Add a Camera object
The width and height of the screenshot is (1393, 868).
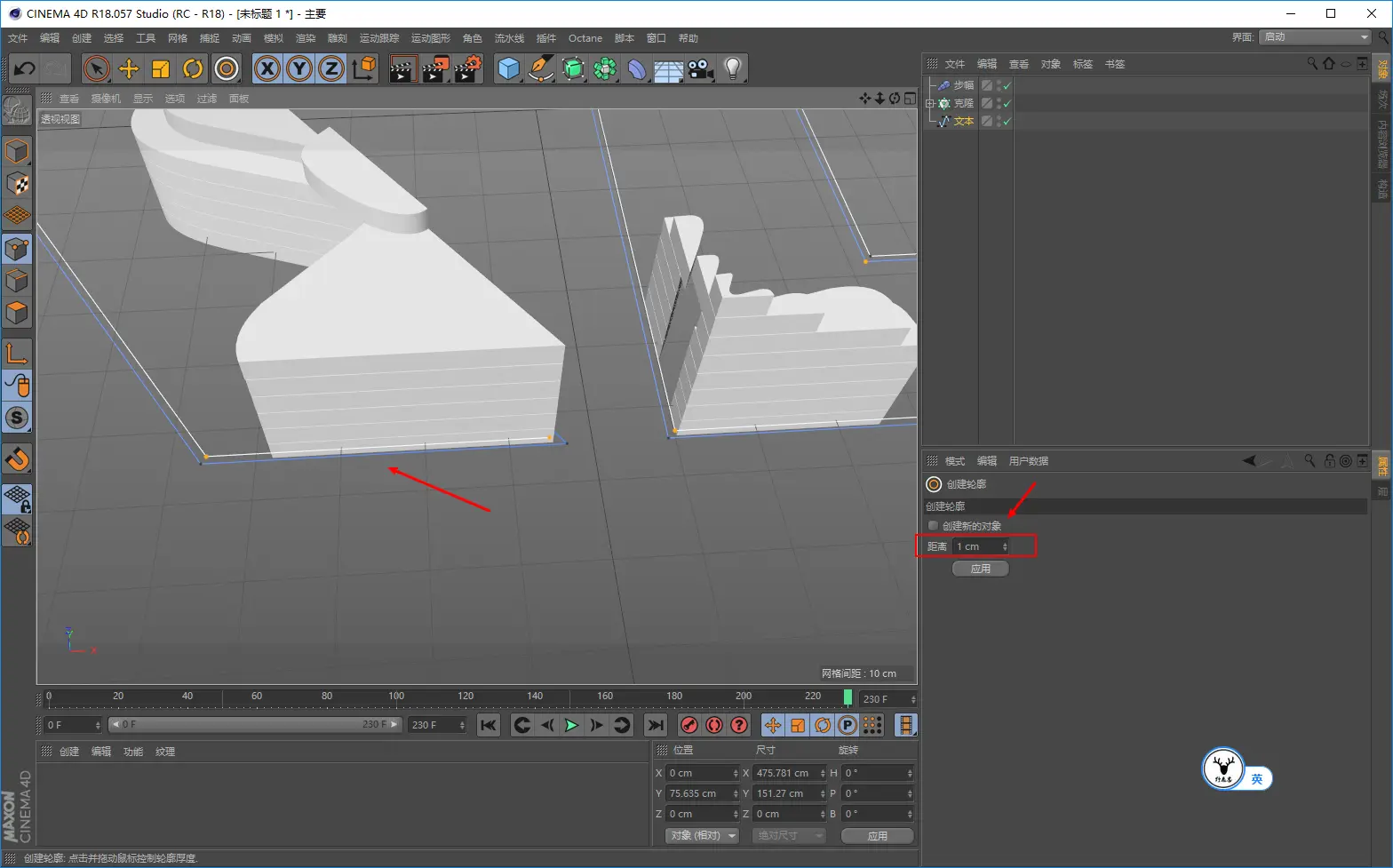click(701, 68)
